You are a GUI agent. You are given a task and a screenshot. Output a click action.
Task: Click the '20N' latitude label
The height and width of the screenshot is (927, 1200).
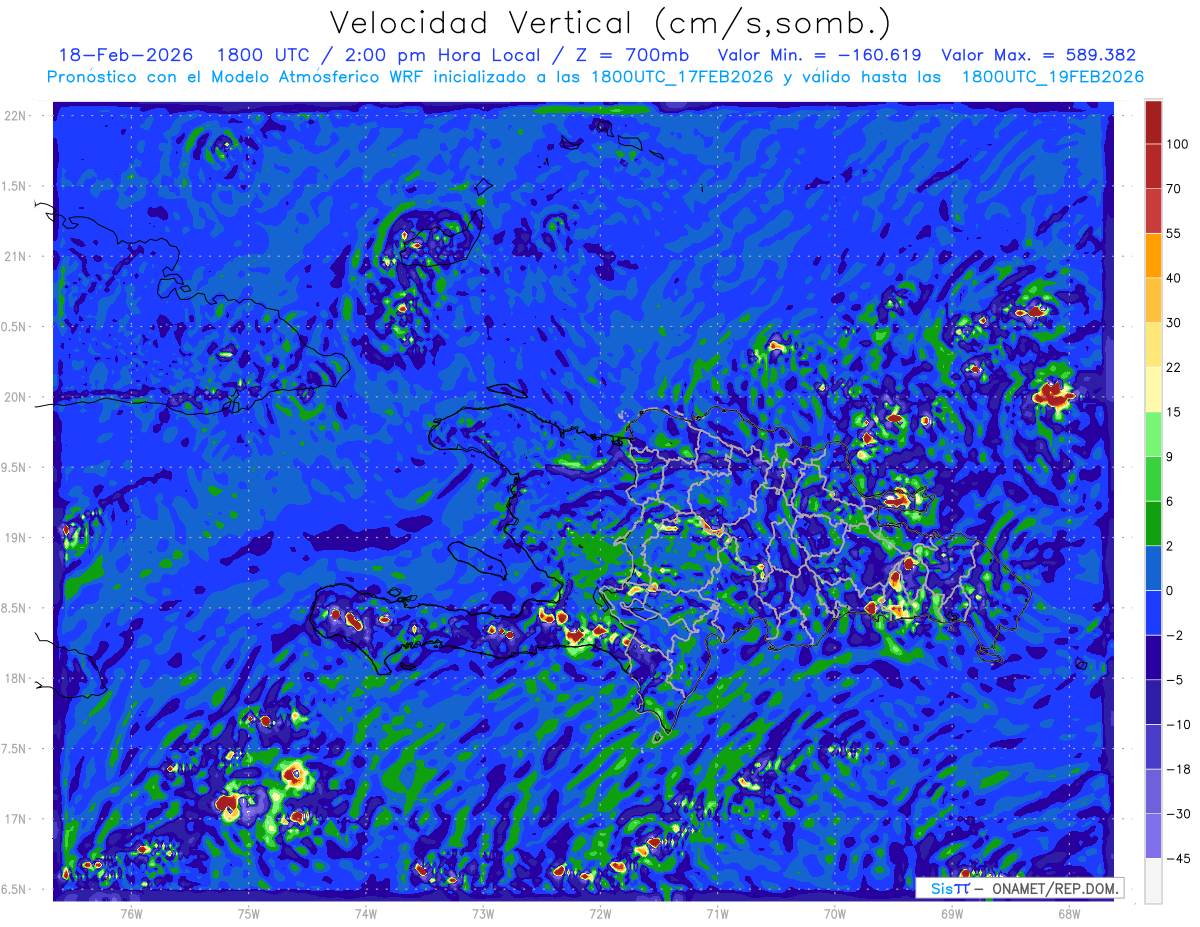click(15, 397)
